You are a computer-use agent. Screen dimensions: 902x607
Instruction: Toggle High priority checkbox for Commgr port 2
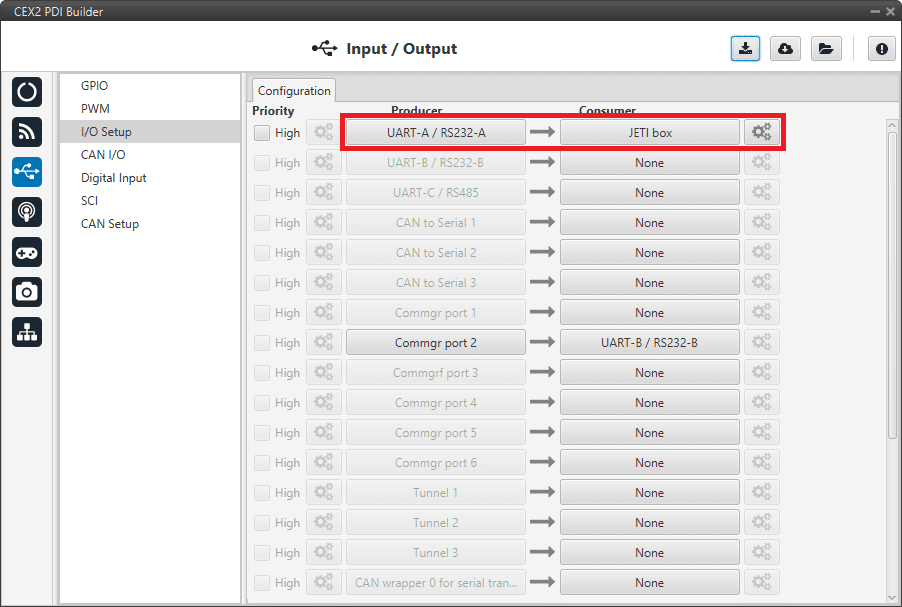click(262, 343)
